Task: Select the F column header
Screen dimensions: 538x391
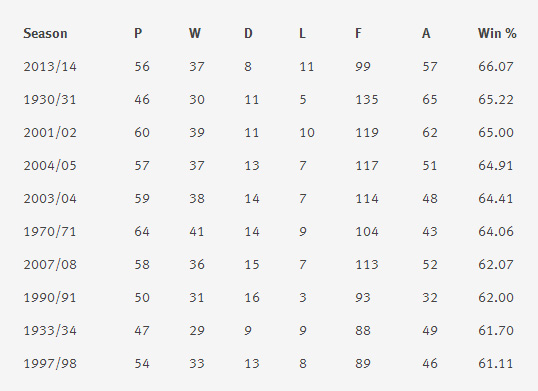Action: point(358,34)
